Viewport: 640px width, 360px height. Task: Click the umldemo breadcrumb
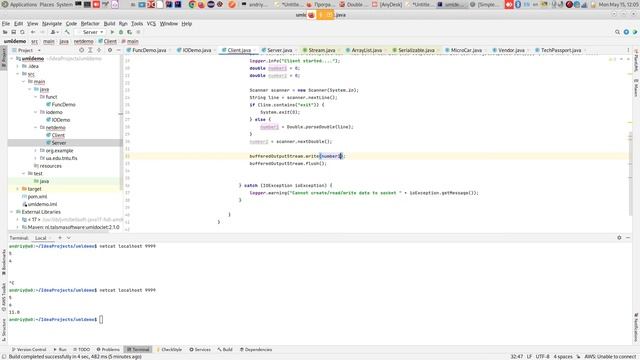[x=15, y=41]
